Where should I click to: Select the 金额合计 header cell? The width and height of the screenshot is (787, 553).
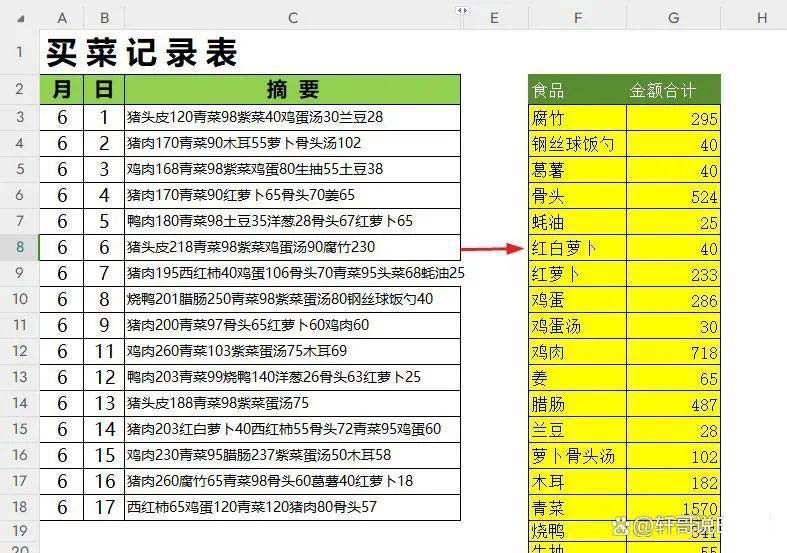pyautogui.click(x=673, y=90)
